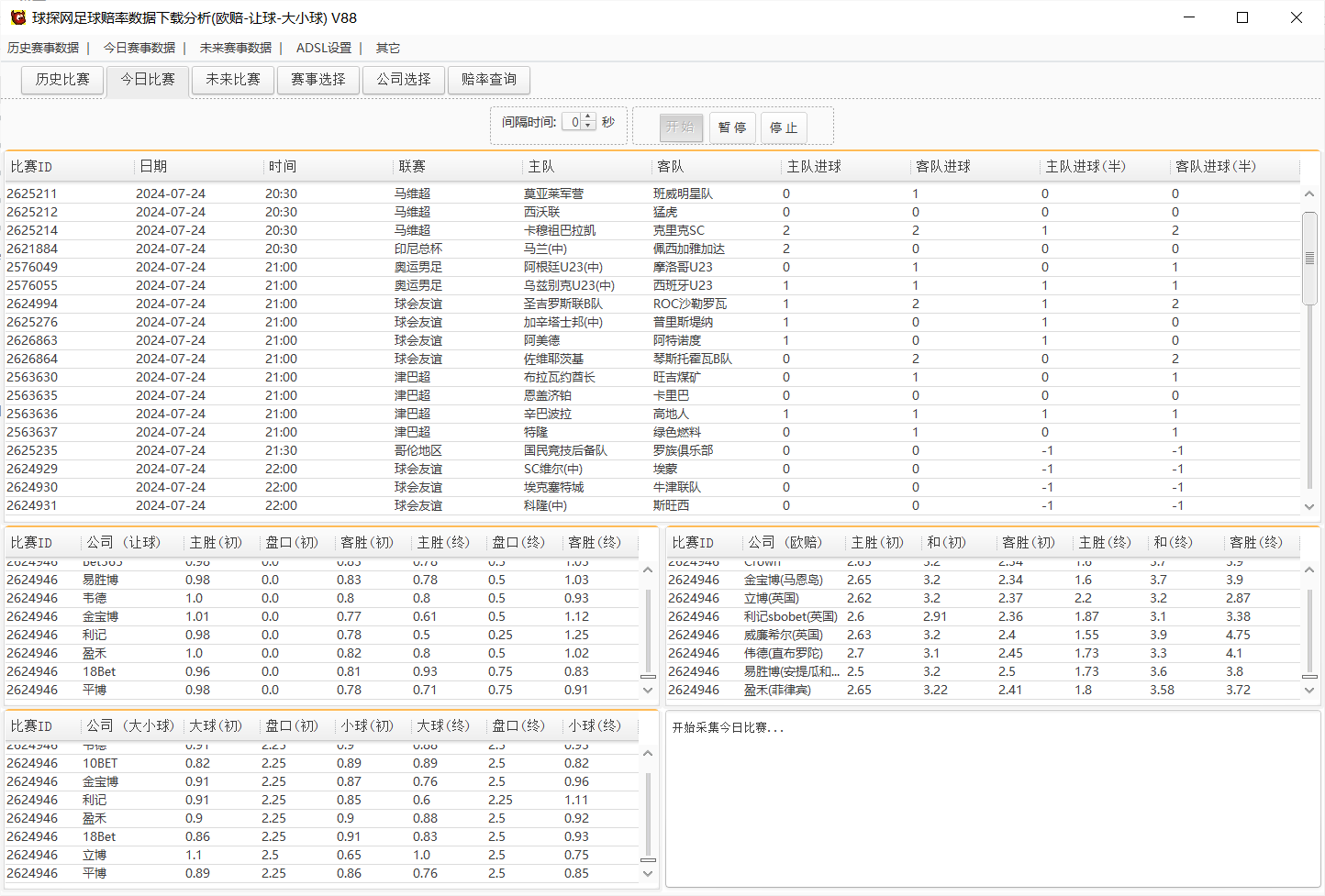Screen dimensions: 1325x896
Task: Switch to the 赛事选择 tab
Action: click(318, 80)
